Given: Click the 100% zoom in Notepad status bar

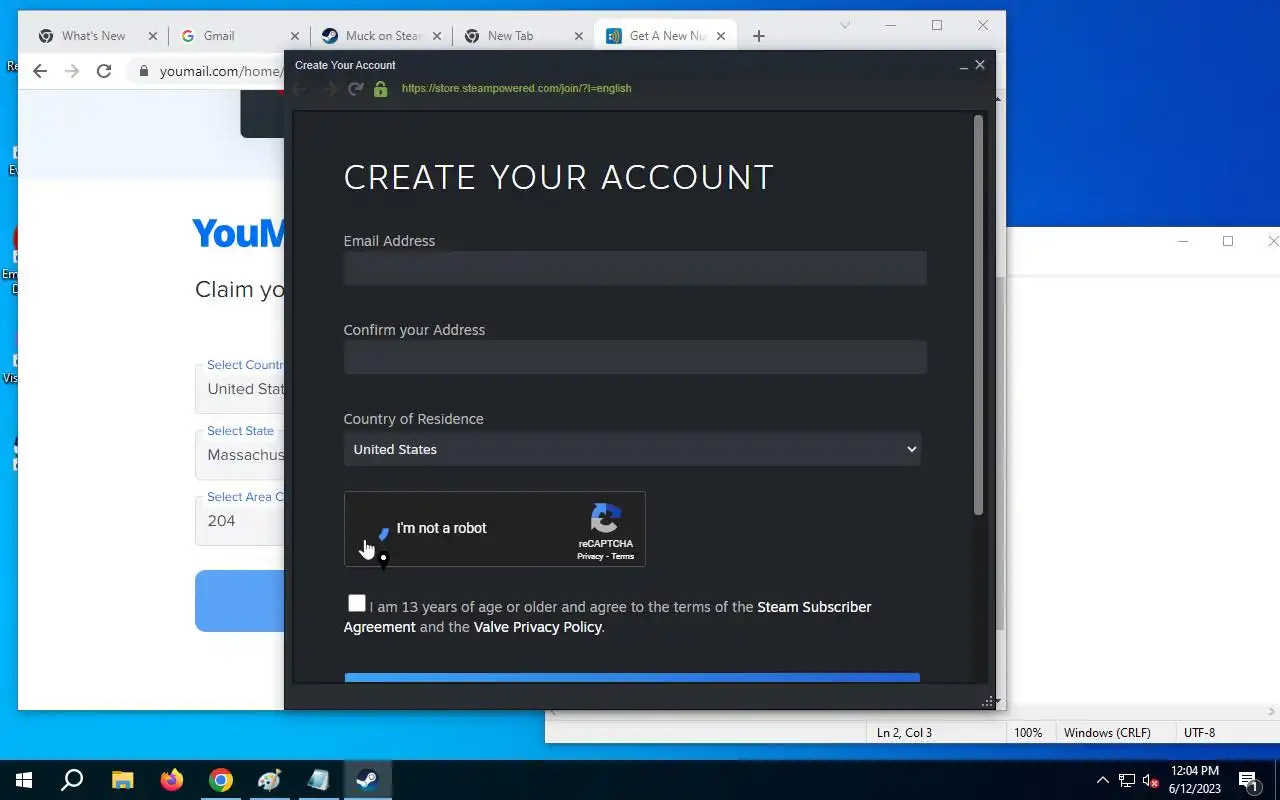Looking at the screenshot, I should (1028, 733).
